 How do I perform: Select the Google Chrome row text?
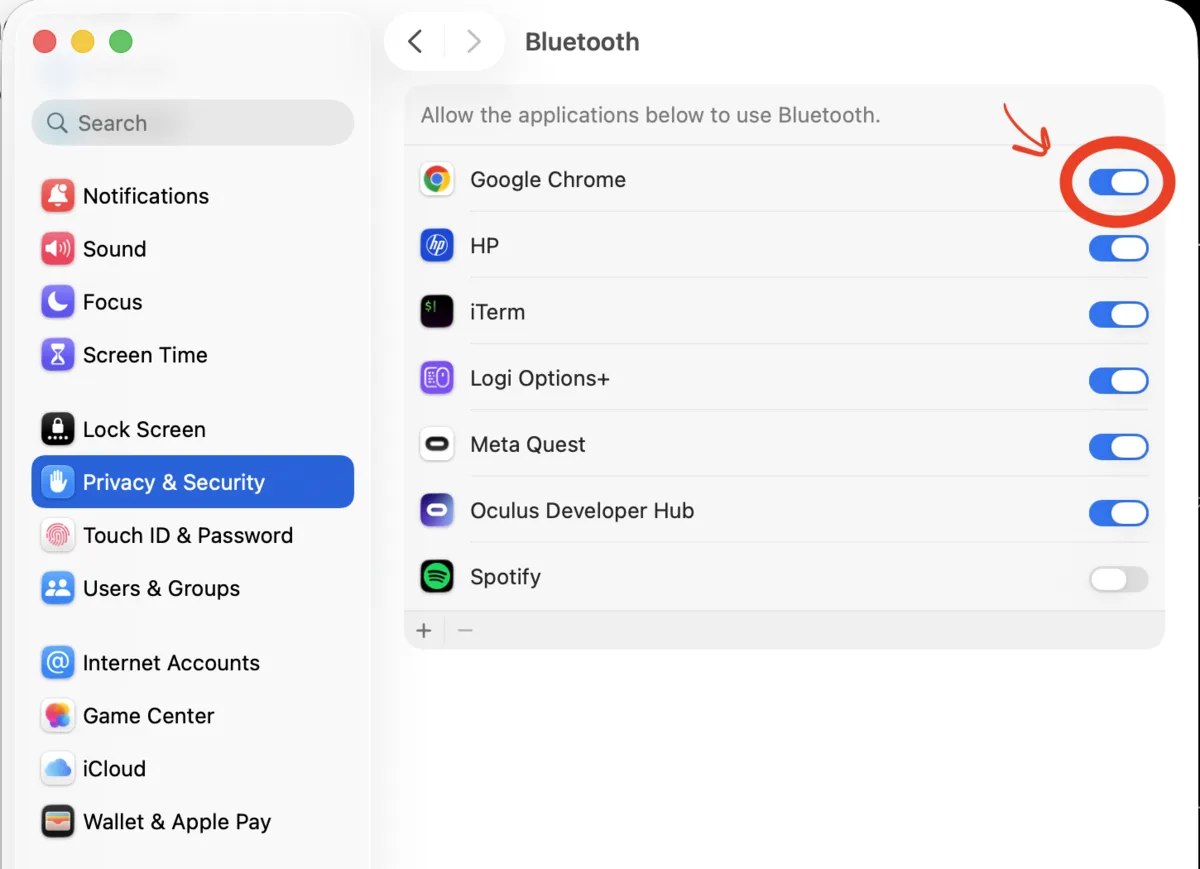click(548, 180)
